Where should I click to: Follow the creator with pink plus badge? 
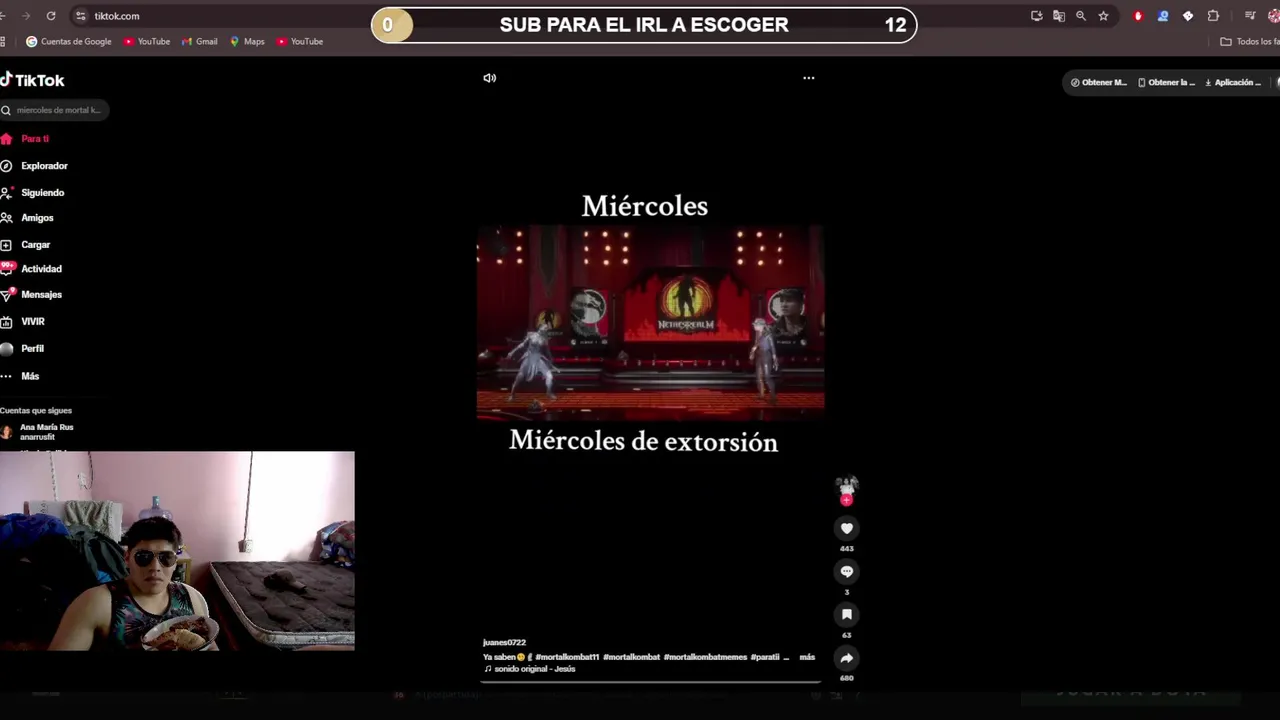pyautogui.click(x=846, y=500)
